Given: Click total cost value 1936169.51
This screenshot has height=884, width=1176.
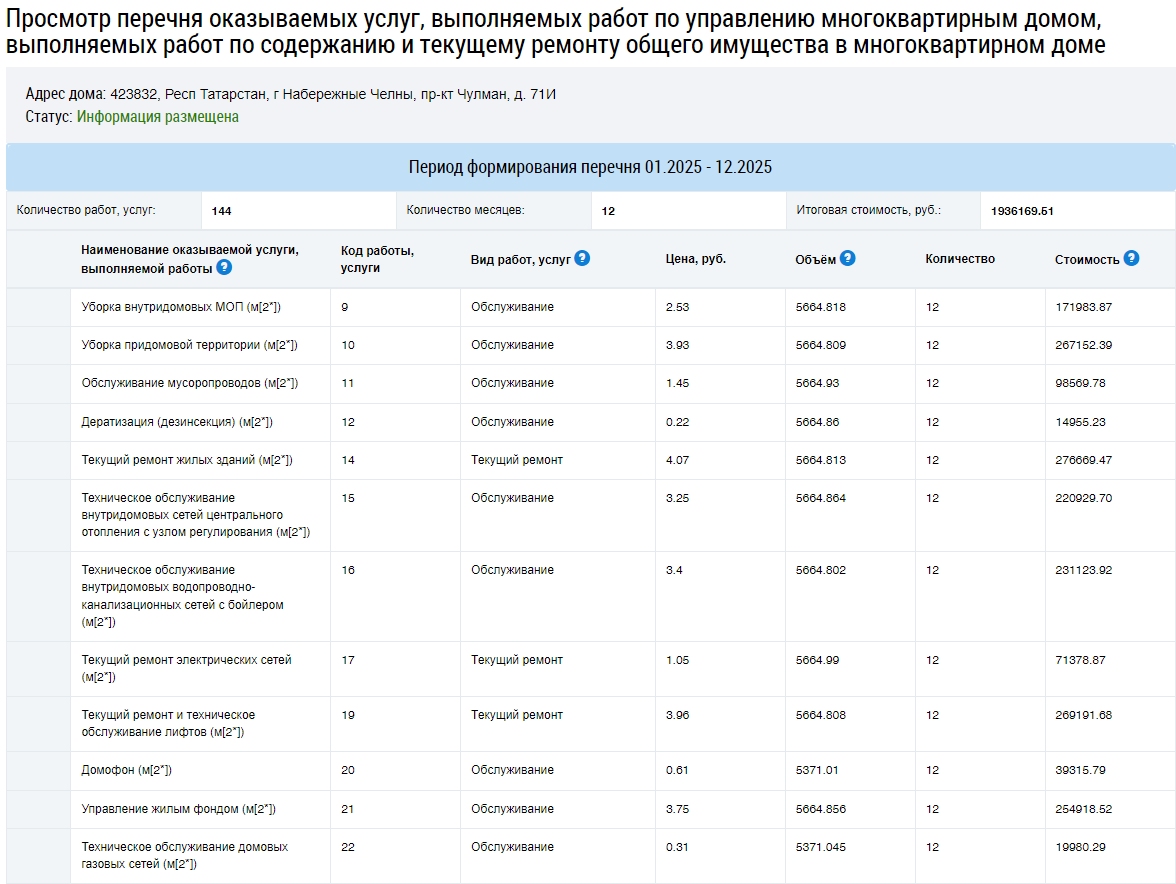Looking at the screenshot, I should (x=1022, y=211).
